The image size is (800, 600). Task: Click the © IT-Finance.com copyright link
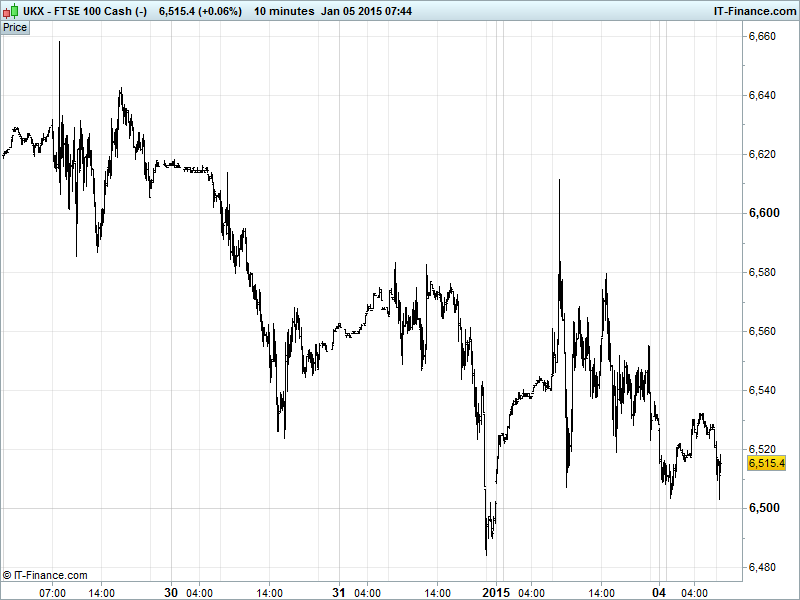pyautogui.click(x=45, y=575)
